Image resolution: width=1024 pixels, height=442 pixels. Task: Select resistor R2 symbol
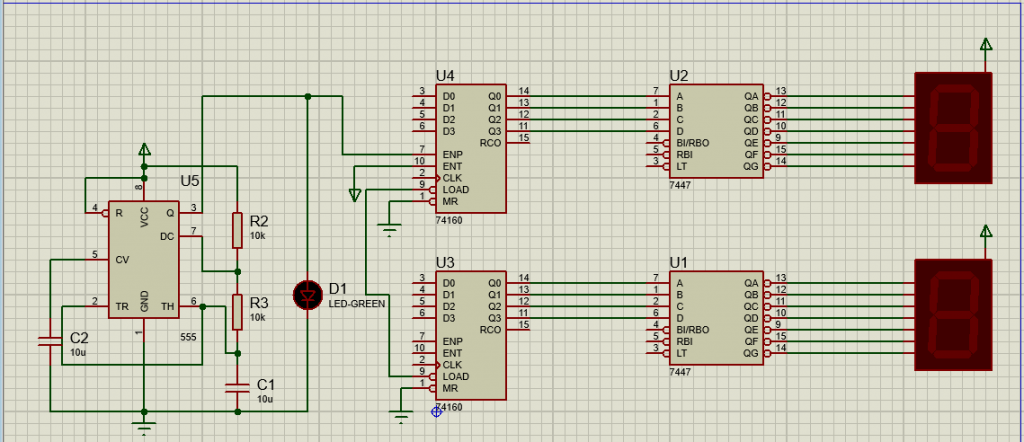(237, 230)
